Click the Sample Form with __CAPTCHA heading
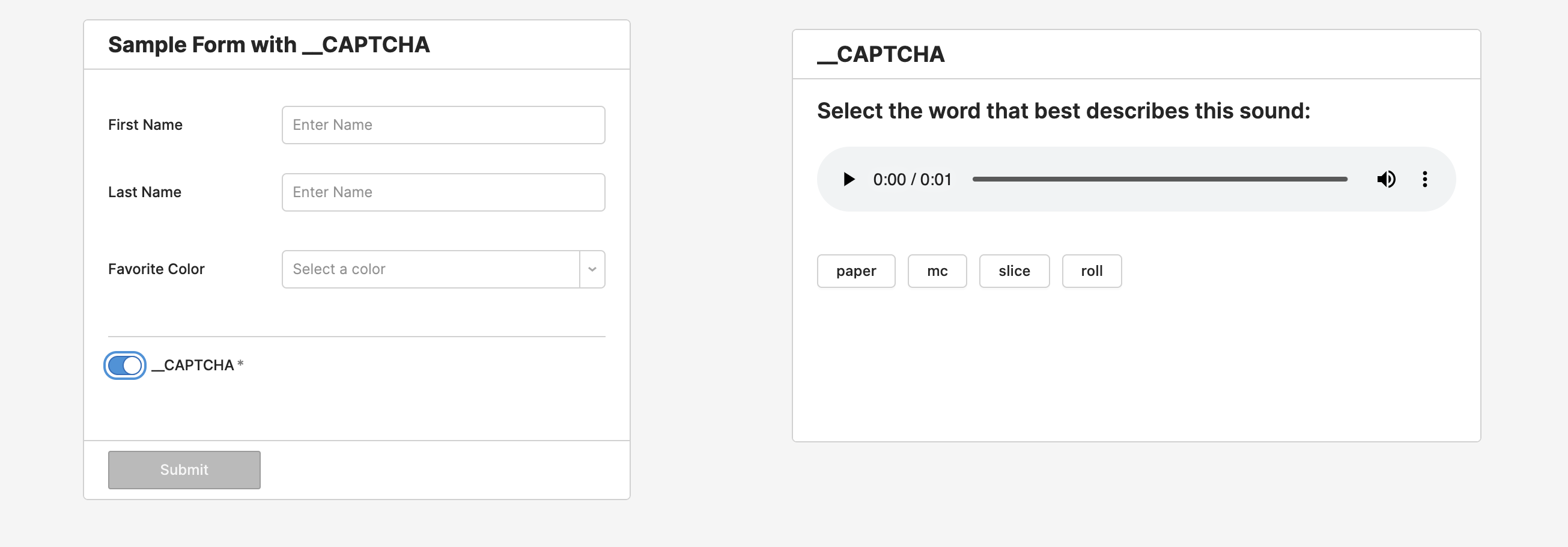The height and width of the screenshot is (547, 1568). click(x=269, y=45)
